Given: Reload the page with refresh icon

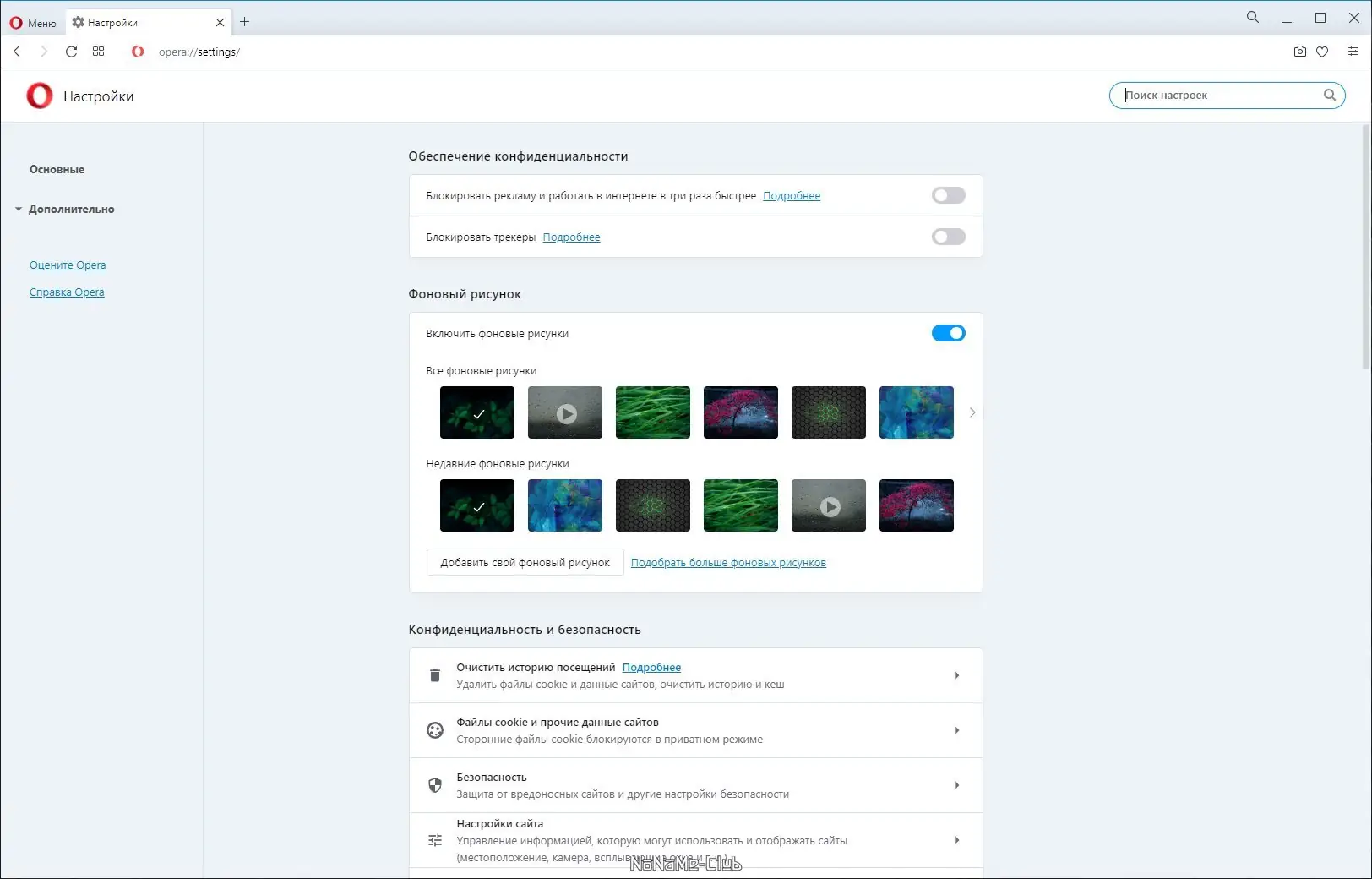Looking at the screenshot, I should point(71,52).
